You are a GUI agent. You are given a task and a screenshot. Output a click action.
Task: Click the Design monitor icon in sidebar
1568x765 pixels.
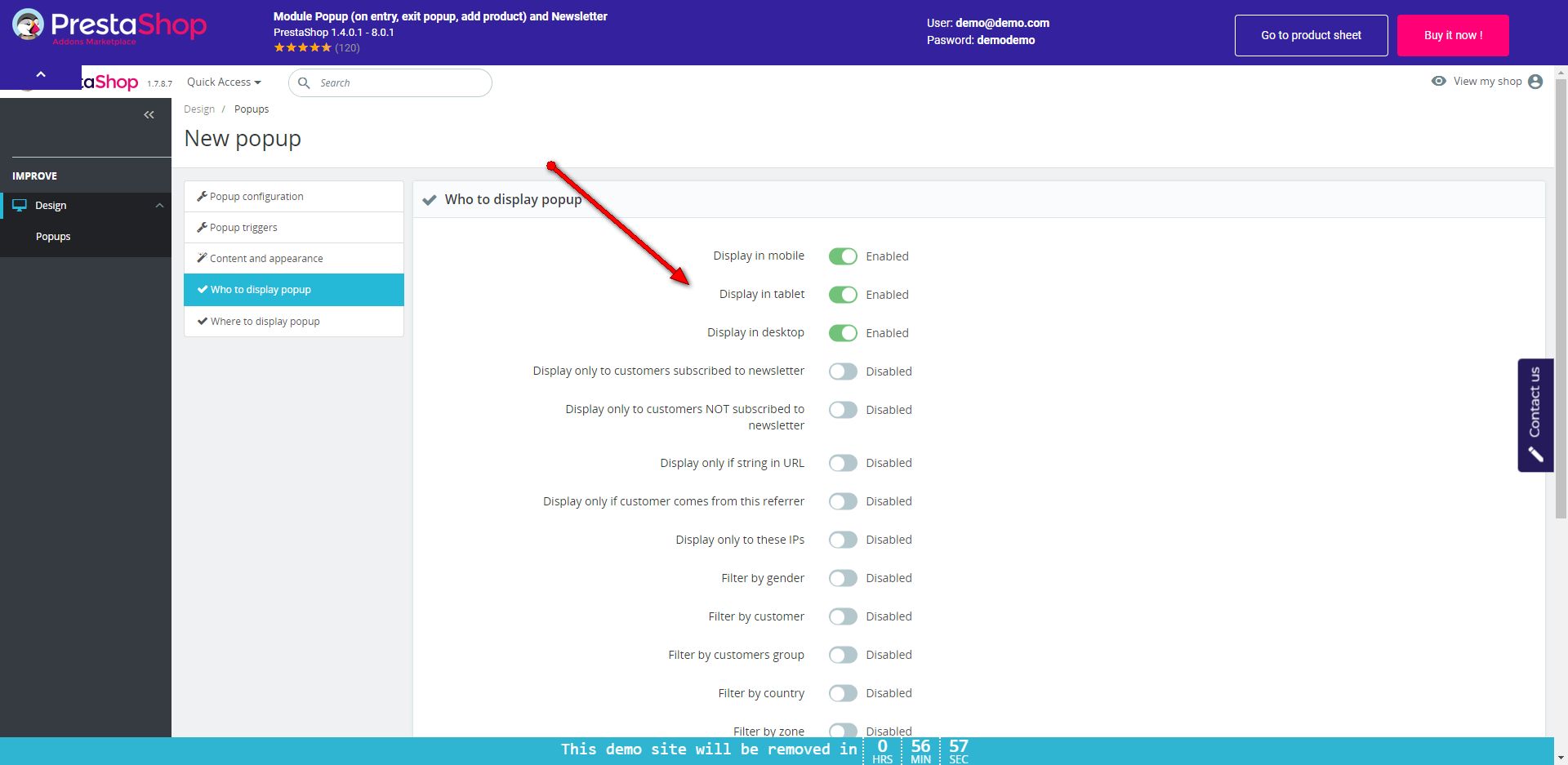coord(20,206)
